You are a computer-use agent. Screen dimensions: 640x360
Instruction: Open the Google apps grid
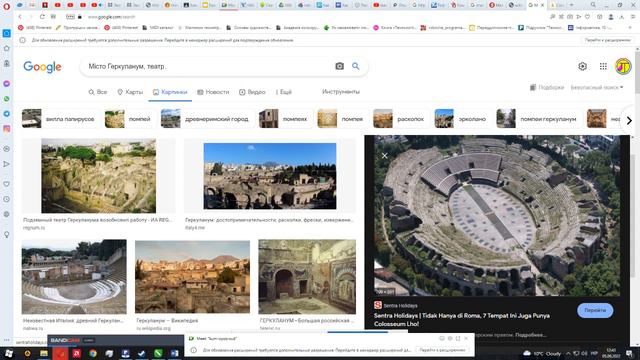(603, 66)
